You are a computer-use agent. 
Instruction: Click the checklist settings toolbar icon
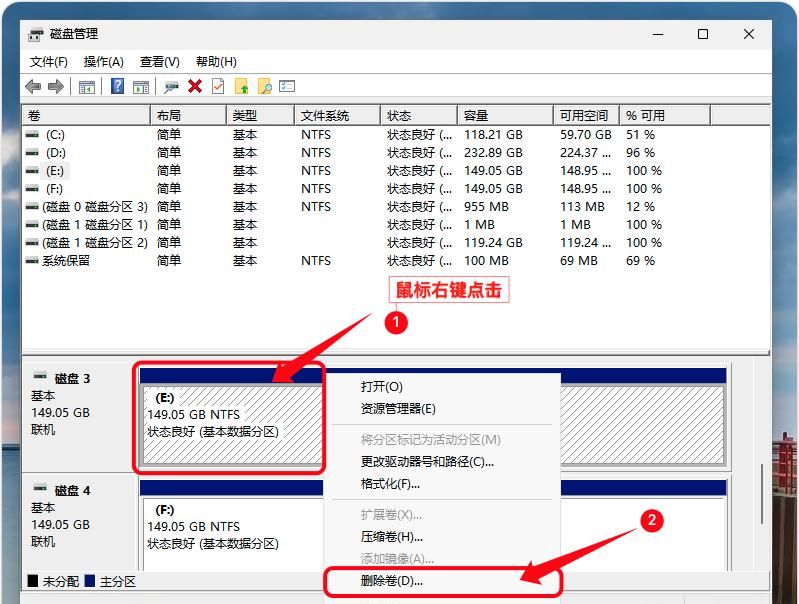pyautogui.click(x=287, y=86)
